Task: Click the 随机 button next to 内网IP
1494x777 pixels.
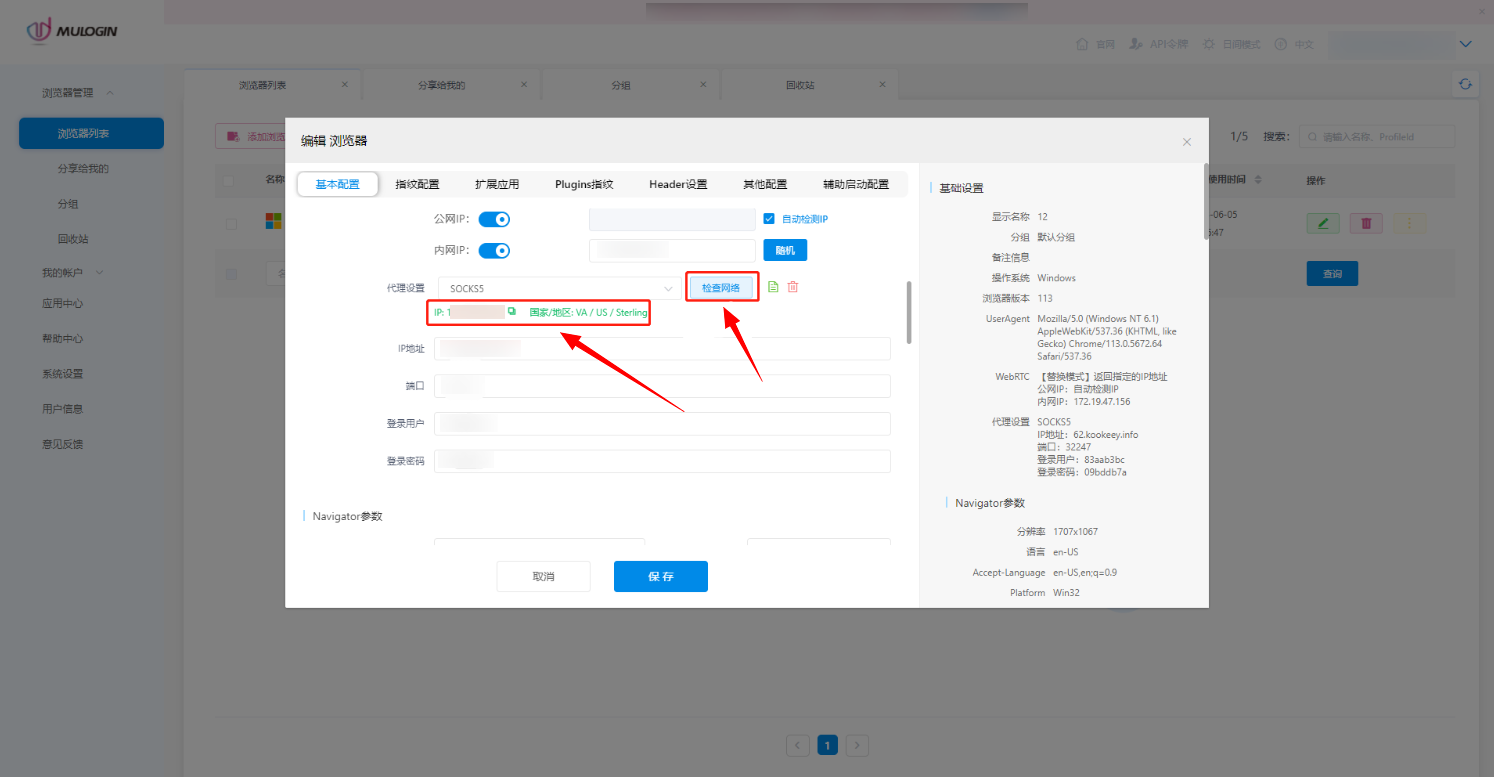Action: 785,250
